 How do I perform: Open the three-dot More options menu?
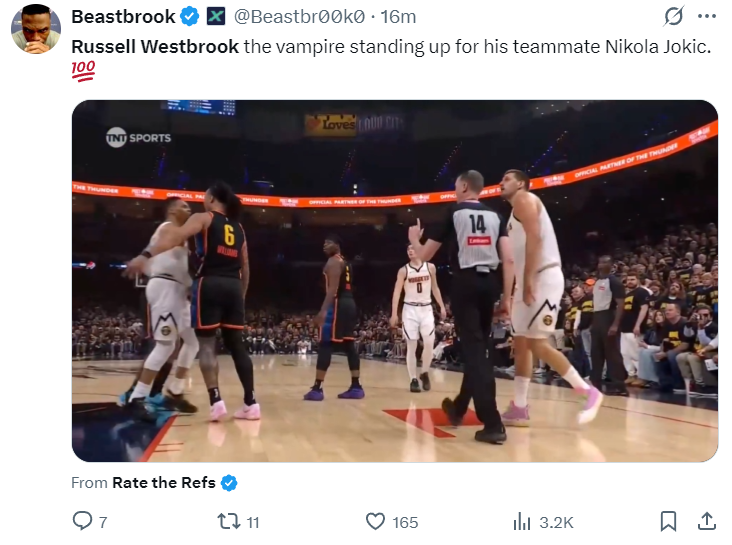[706, 17]
